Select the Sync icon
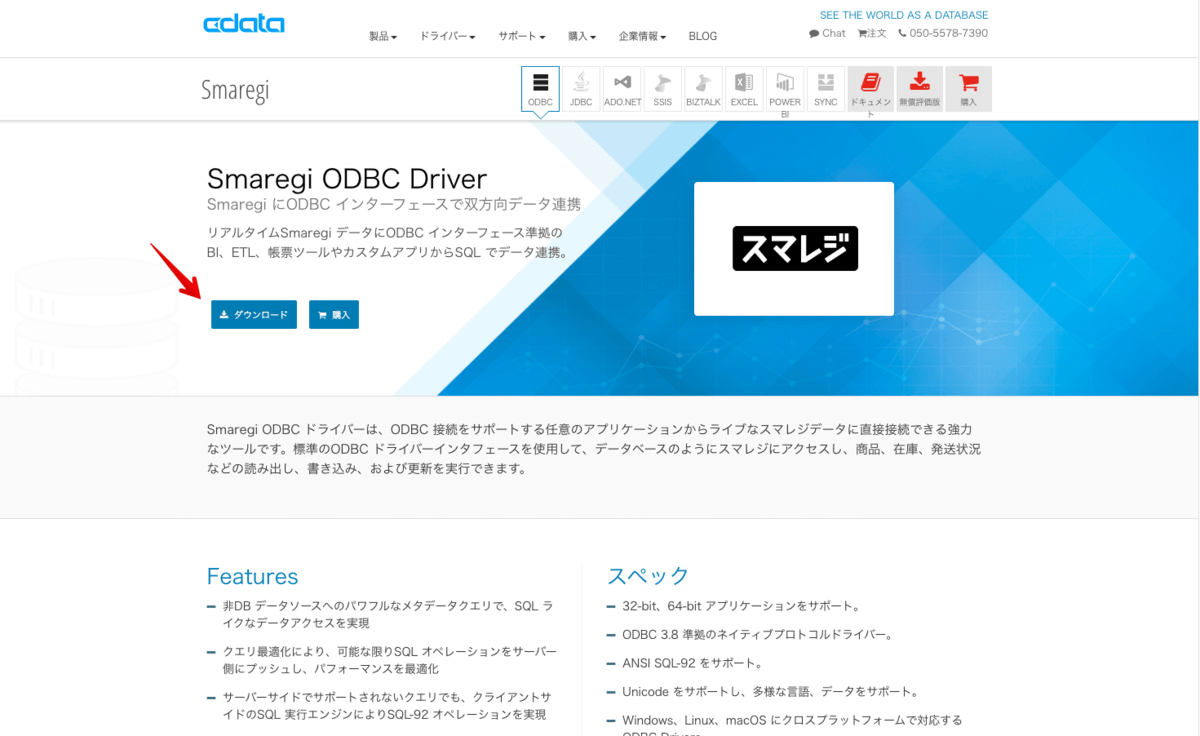Viewport: 1200px width, 736px height. [x=826, y=89]
